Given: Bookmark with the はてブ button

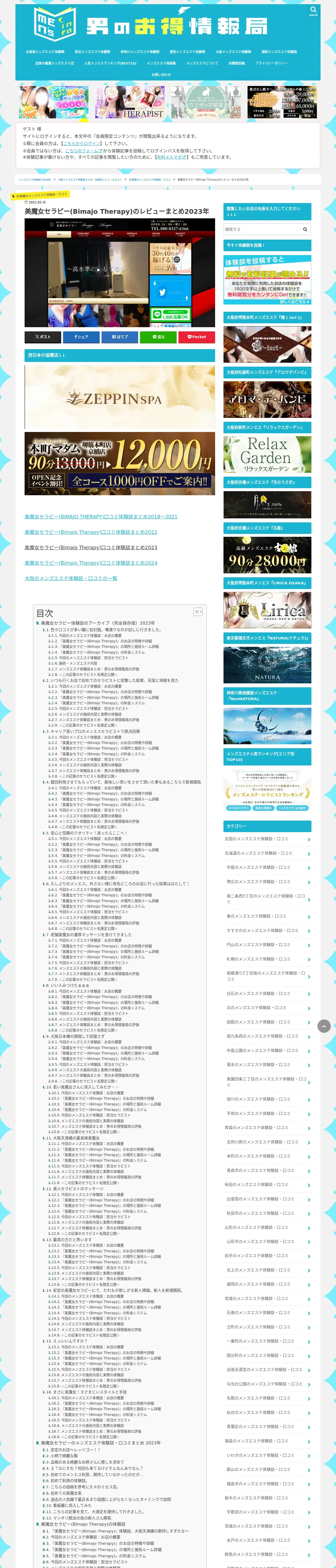Looking at the screenshot, I should [x=120, y=337].
